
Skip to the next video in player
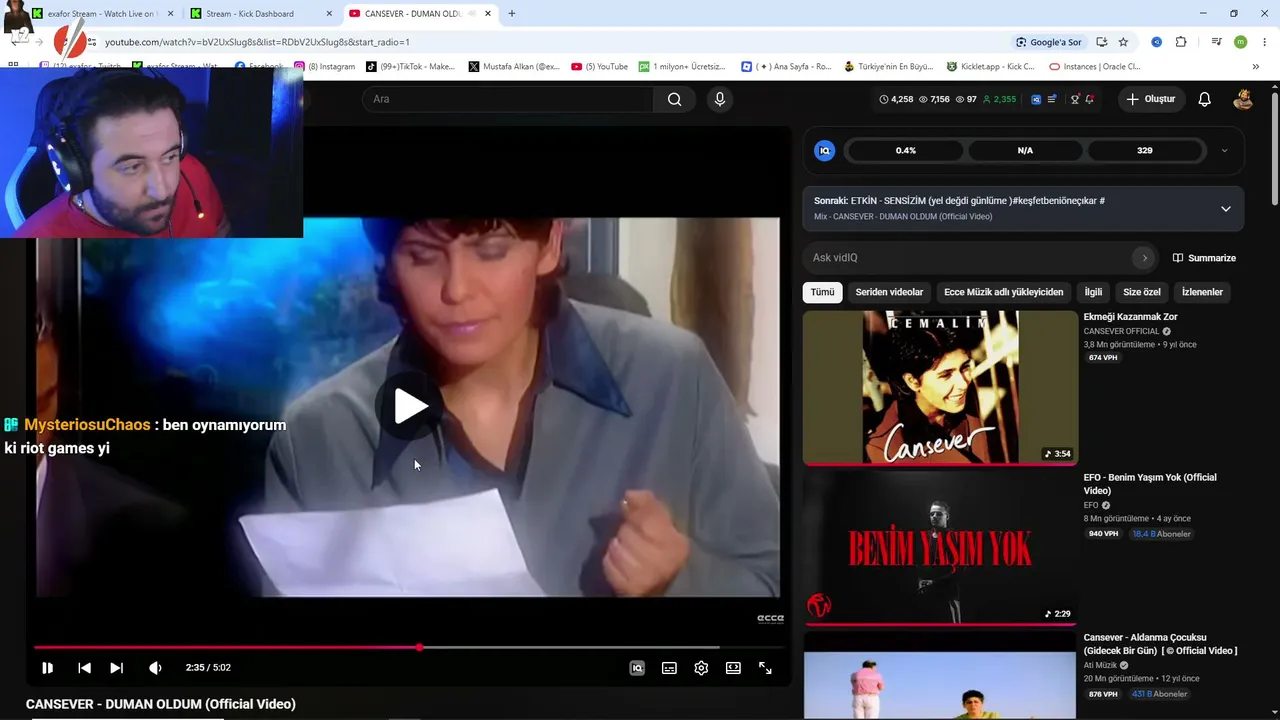coord(117,668)
